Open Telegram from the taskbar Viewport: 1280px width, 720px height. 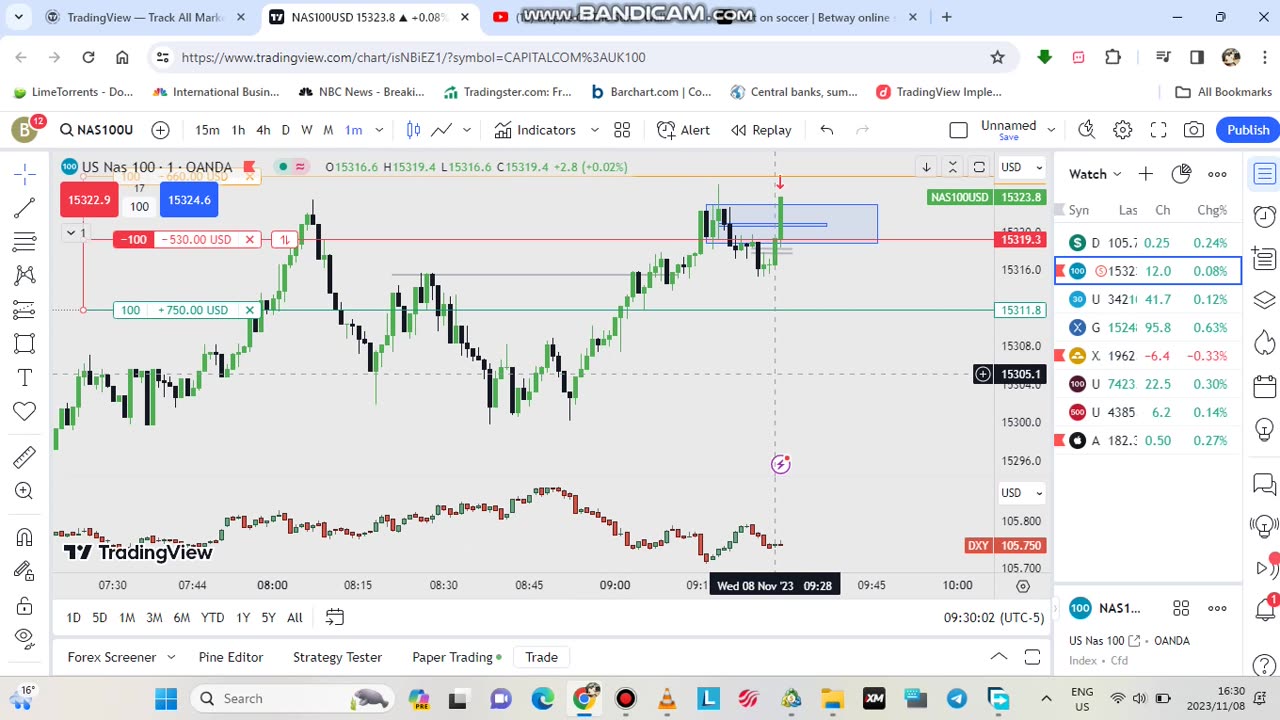pyautogui.click(x=956, y=698)
